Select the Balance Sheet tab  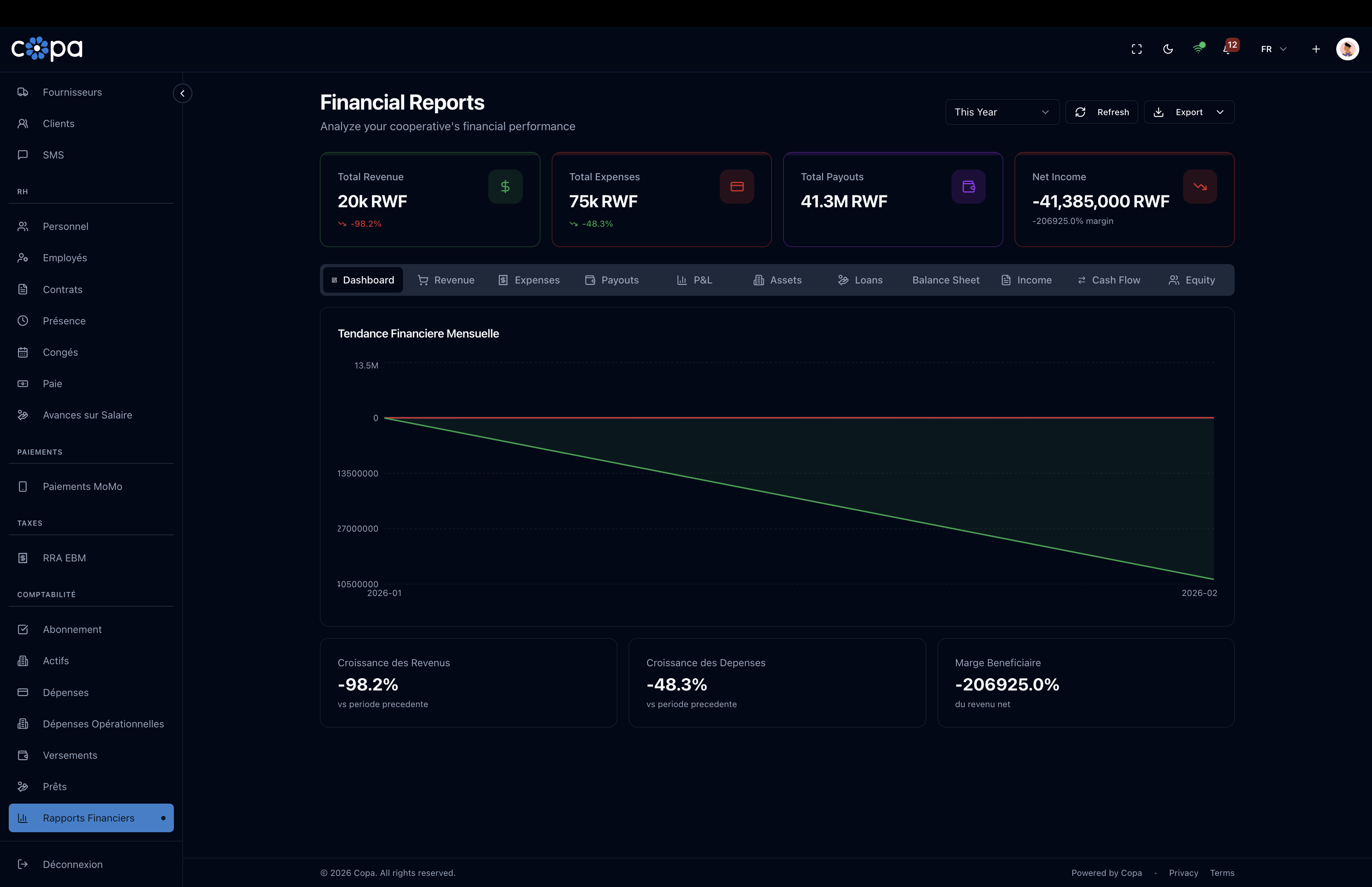click(x=945, y=280)
